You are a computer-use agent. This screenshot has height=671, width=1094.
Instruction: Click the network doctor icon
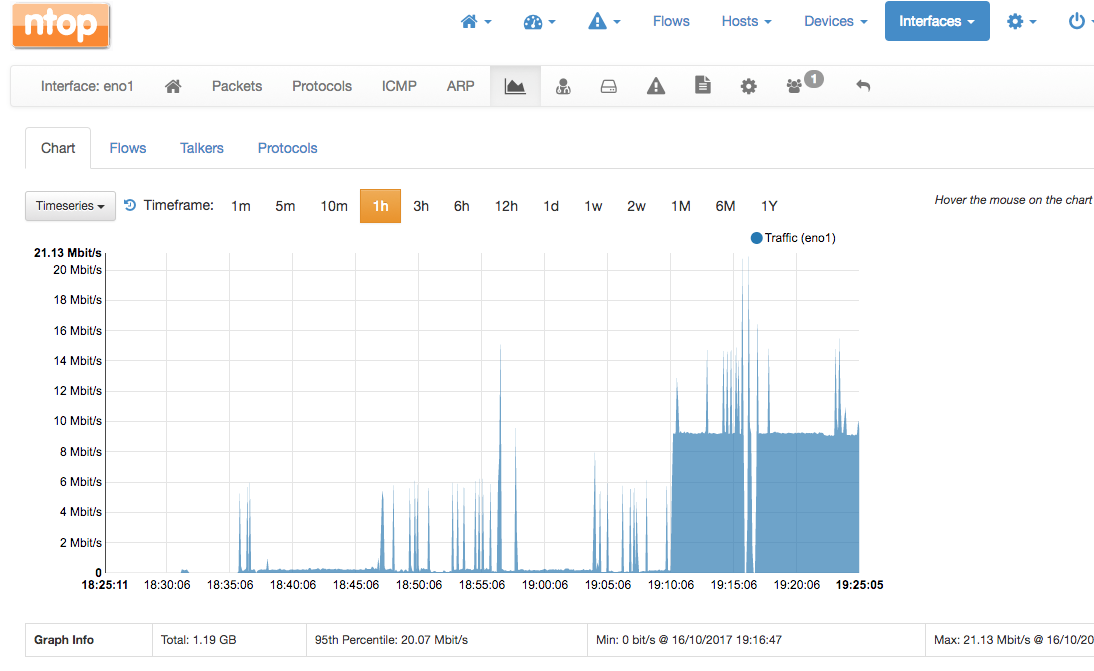click(x=562, y=86)
